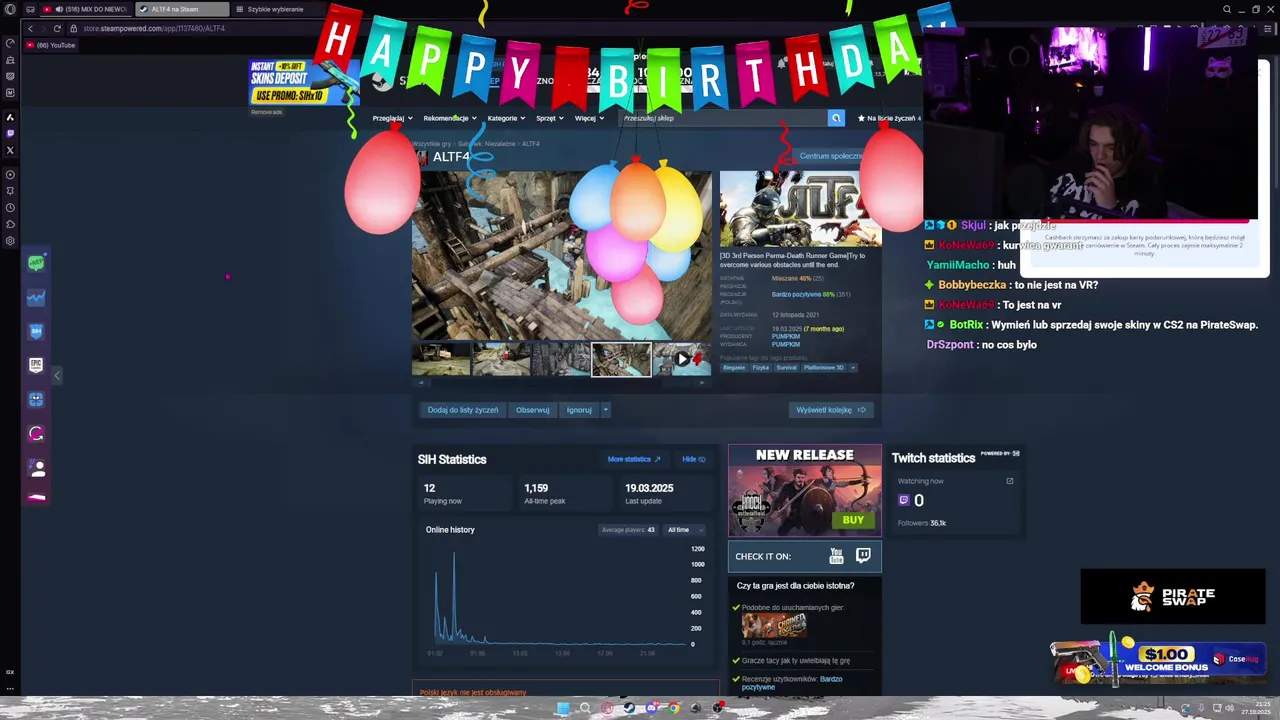Open the X (Twitter) icon in browser sidebar
Image resolution: width=1280 pixels, height=720 pixels.
(10, 150)
